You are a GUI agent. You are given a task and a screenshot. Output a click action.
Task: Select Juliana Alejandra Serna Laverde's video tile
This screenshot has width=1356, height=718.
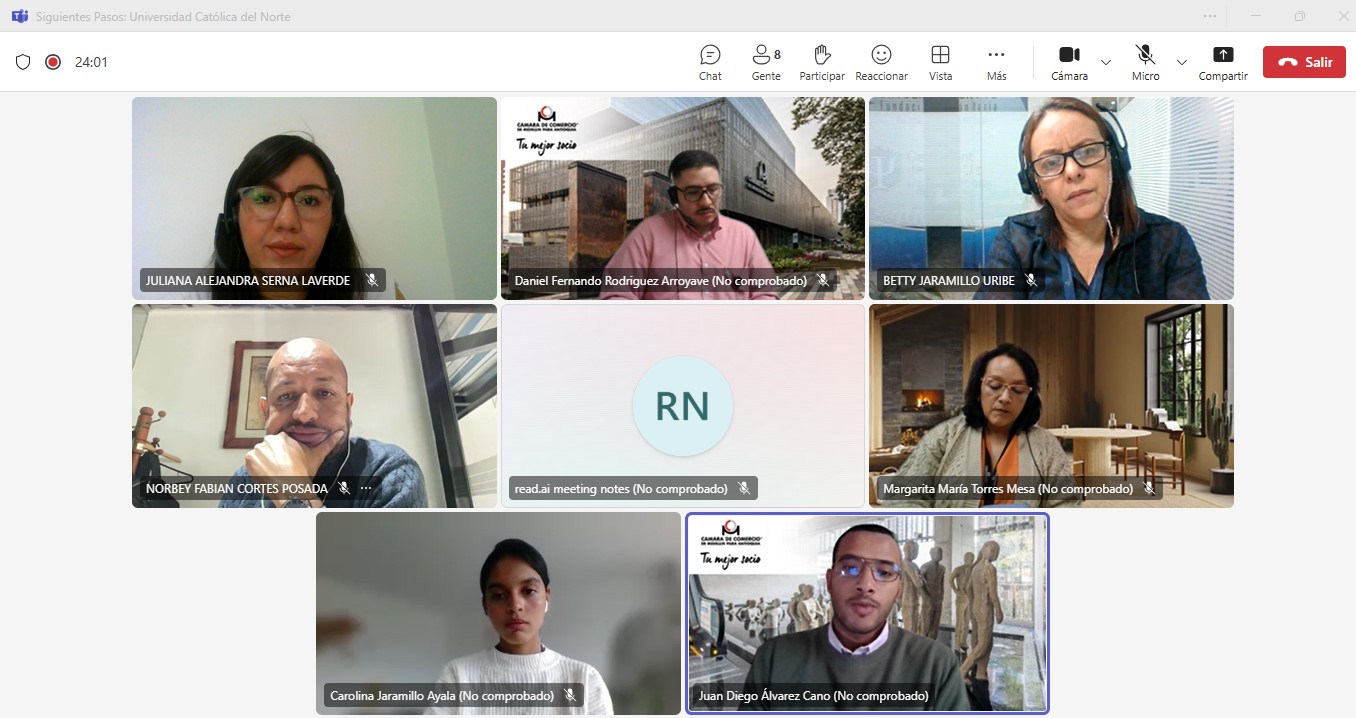pyautogui.click(x=314, y=190)
